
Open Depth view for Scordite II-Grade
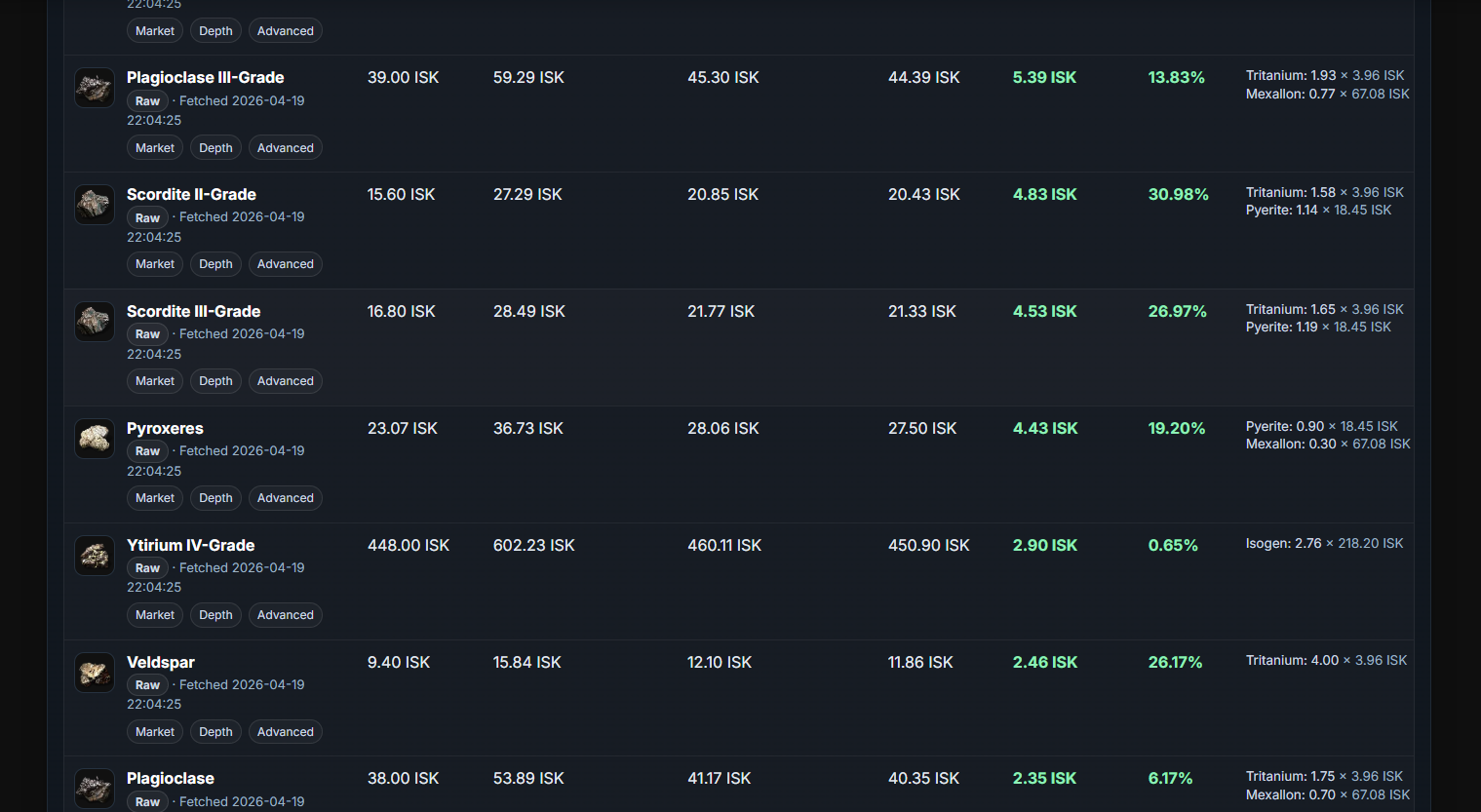tap(215, 264)
